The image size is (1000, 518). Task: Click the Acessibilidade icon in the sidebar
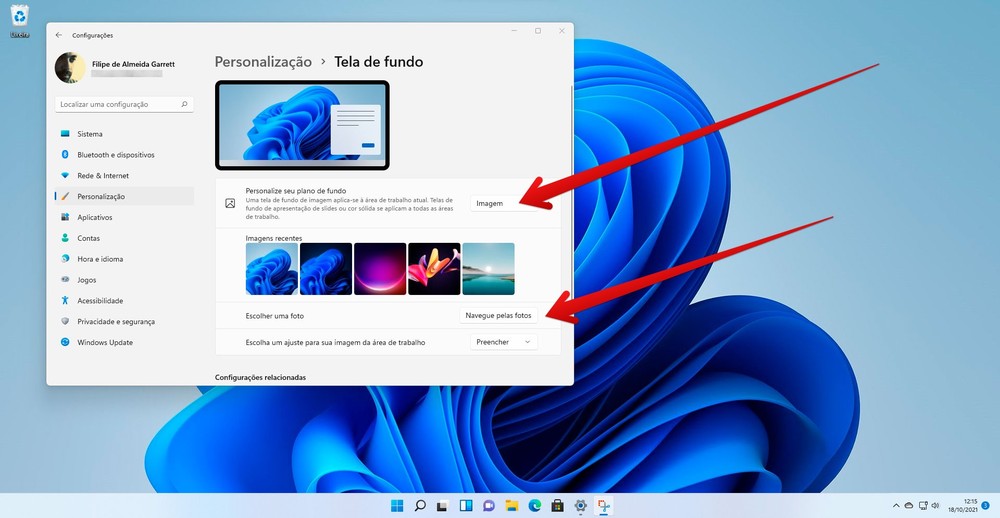point(65,300)
